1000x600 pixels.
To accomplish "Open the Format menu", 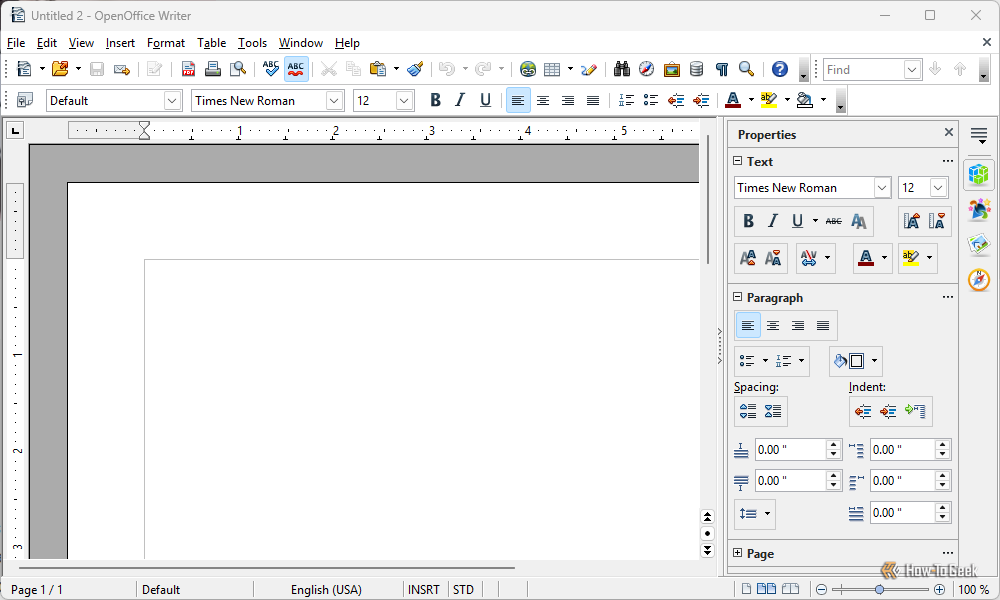I will tap(165, 43).
